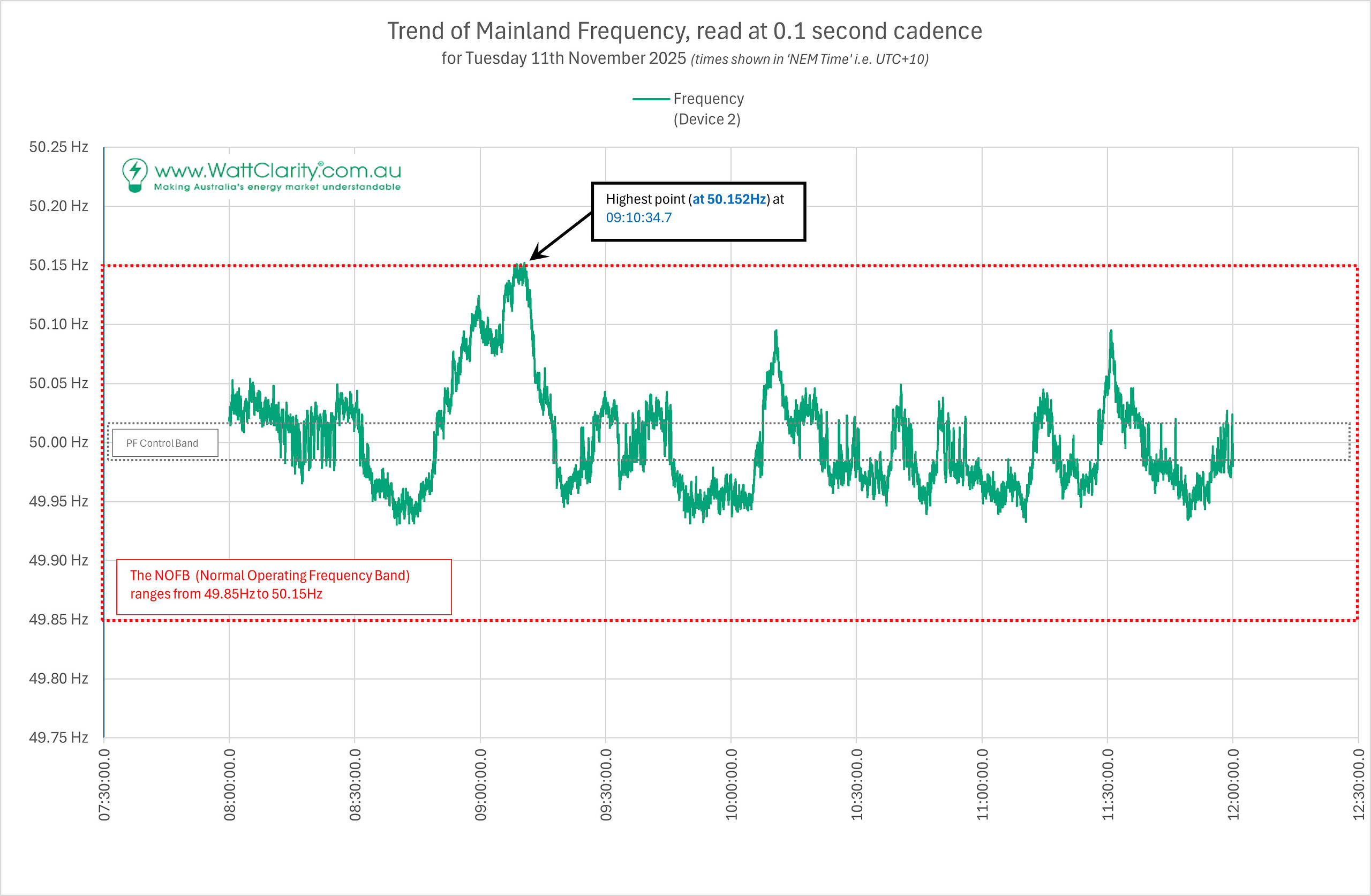Click the blue 09:10:34.7 timestamp text
This screenshot has width=1371, height=896.
pos(638,218)
